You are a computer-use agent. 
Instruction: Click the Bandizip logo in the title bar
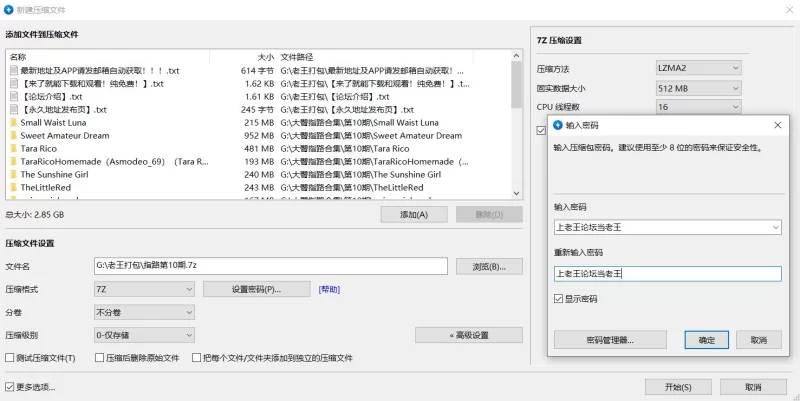click(8, 10)
